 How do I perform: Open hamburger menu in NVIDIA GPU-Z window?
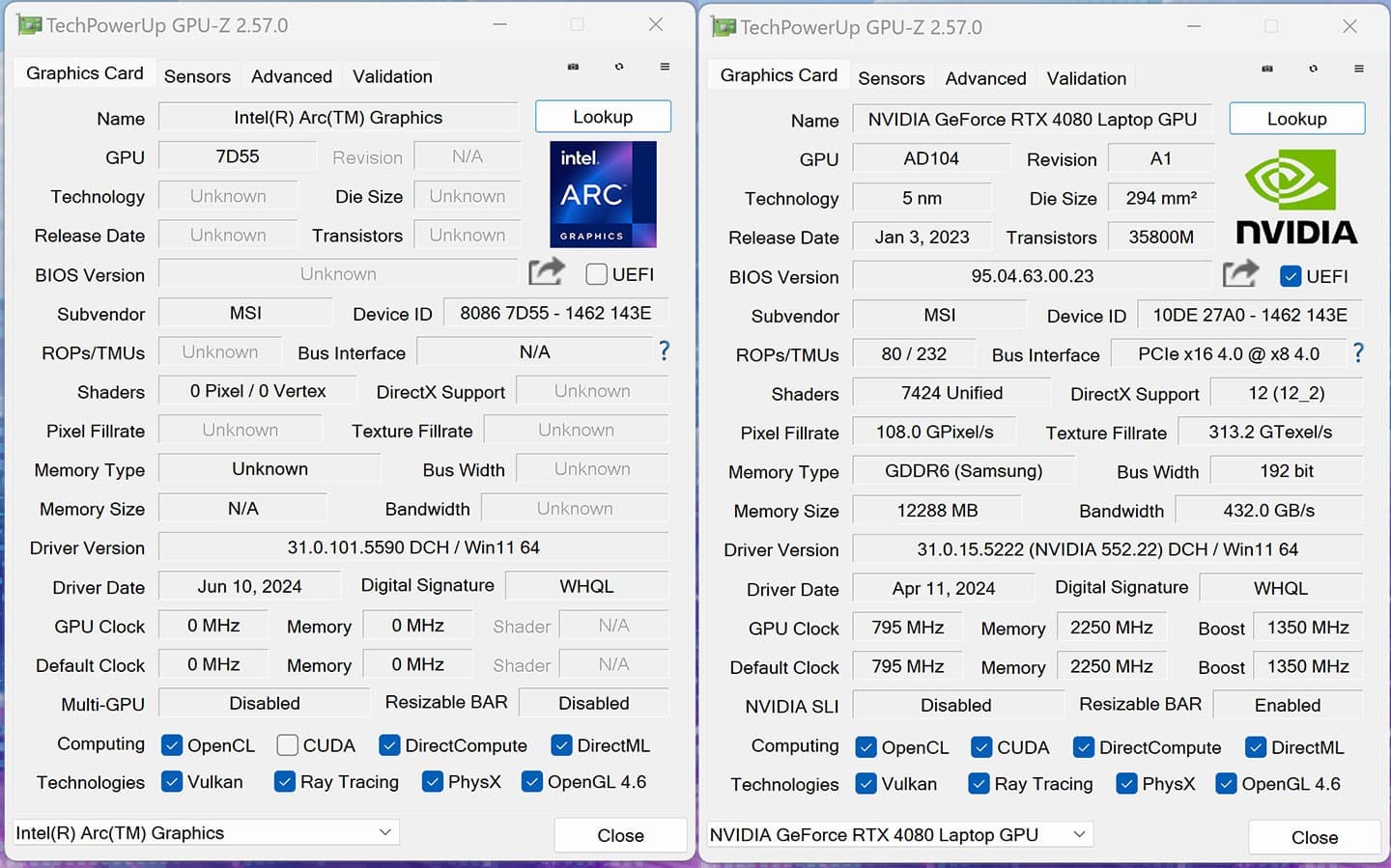(1359, 69)
